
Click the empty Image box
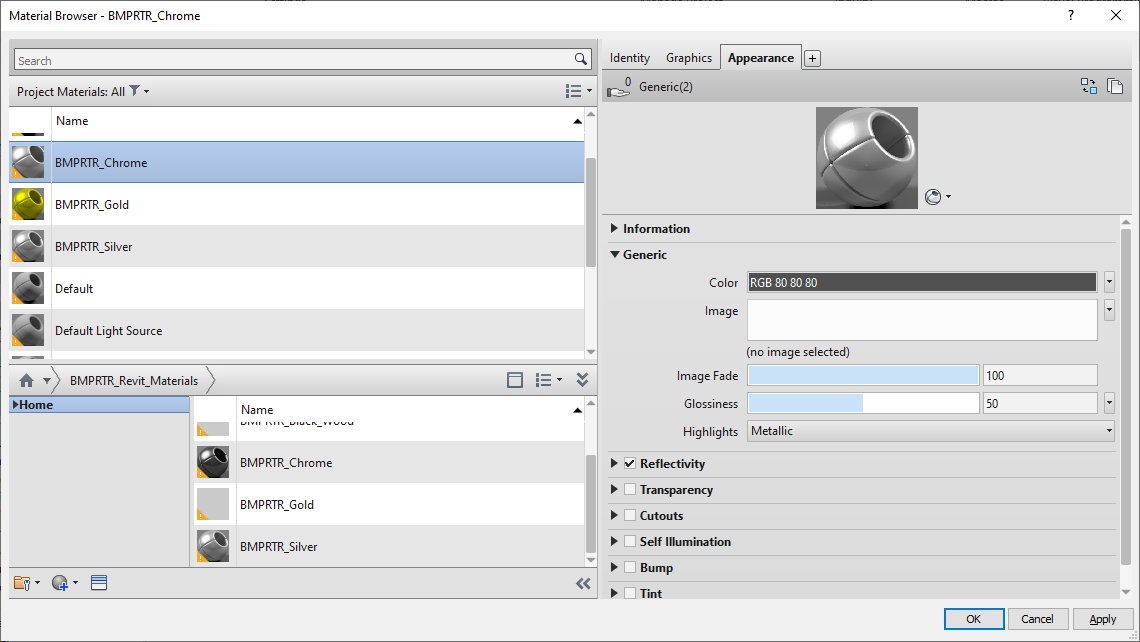coord(922,320)
